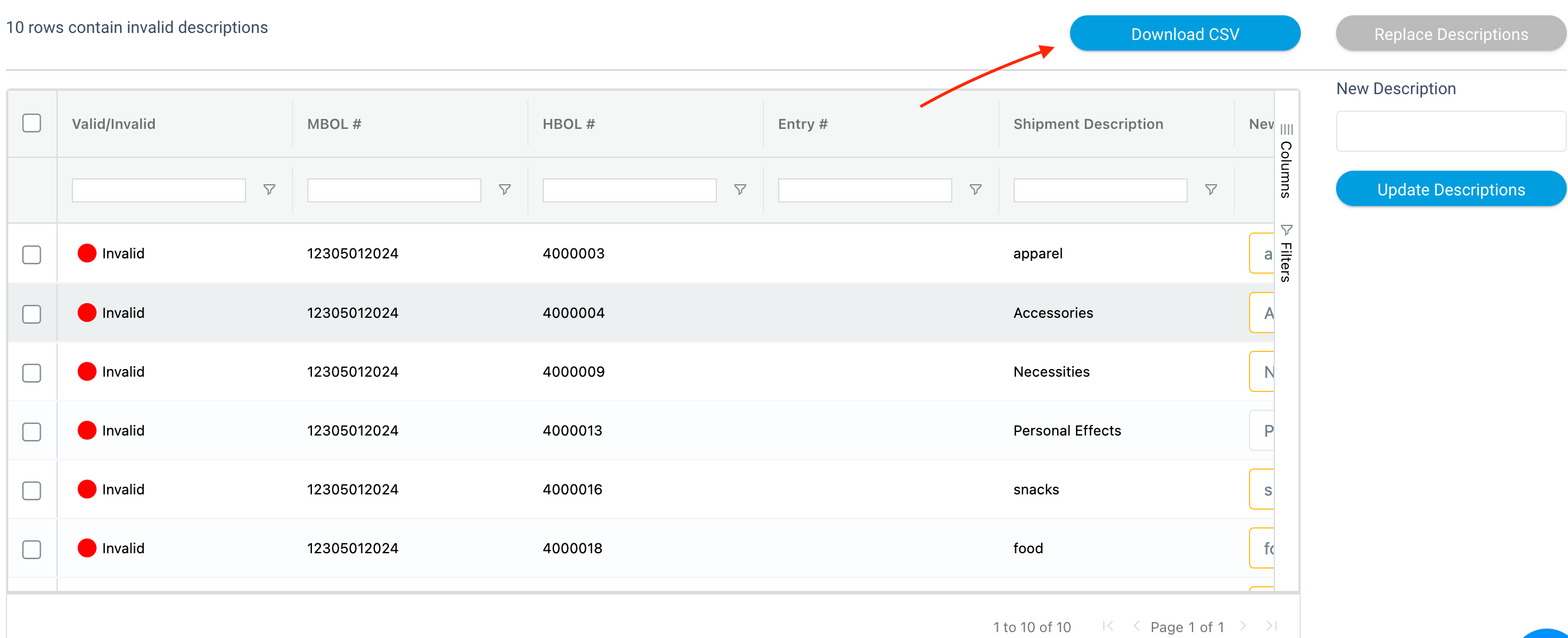Go to last page of results
The image size is (1568, 638).
[1271, 626]
